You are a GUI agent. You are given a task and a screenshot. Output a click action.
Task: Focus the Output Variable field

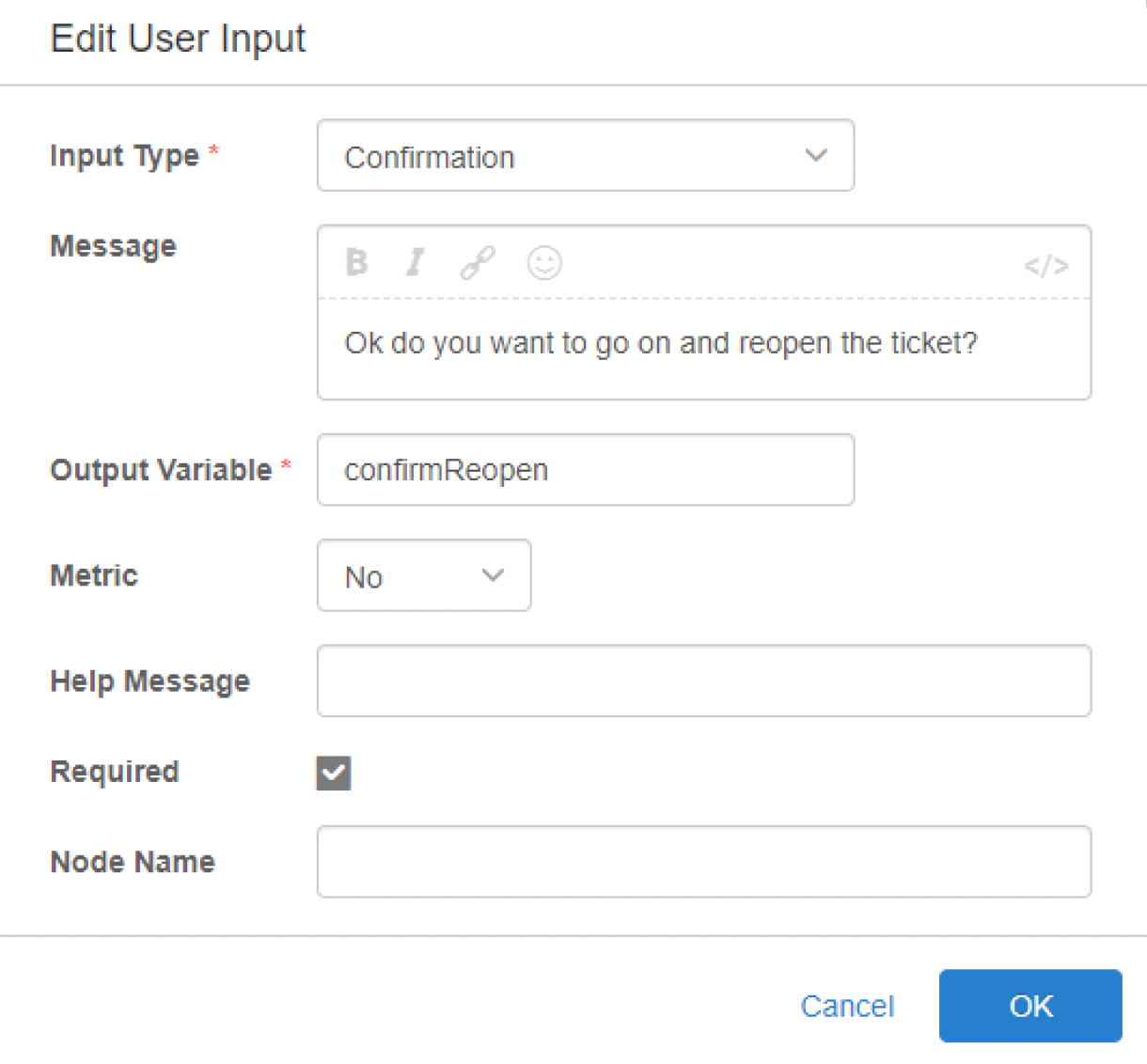586,469
